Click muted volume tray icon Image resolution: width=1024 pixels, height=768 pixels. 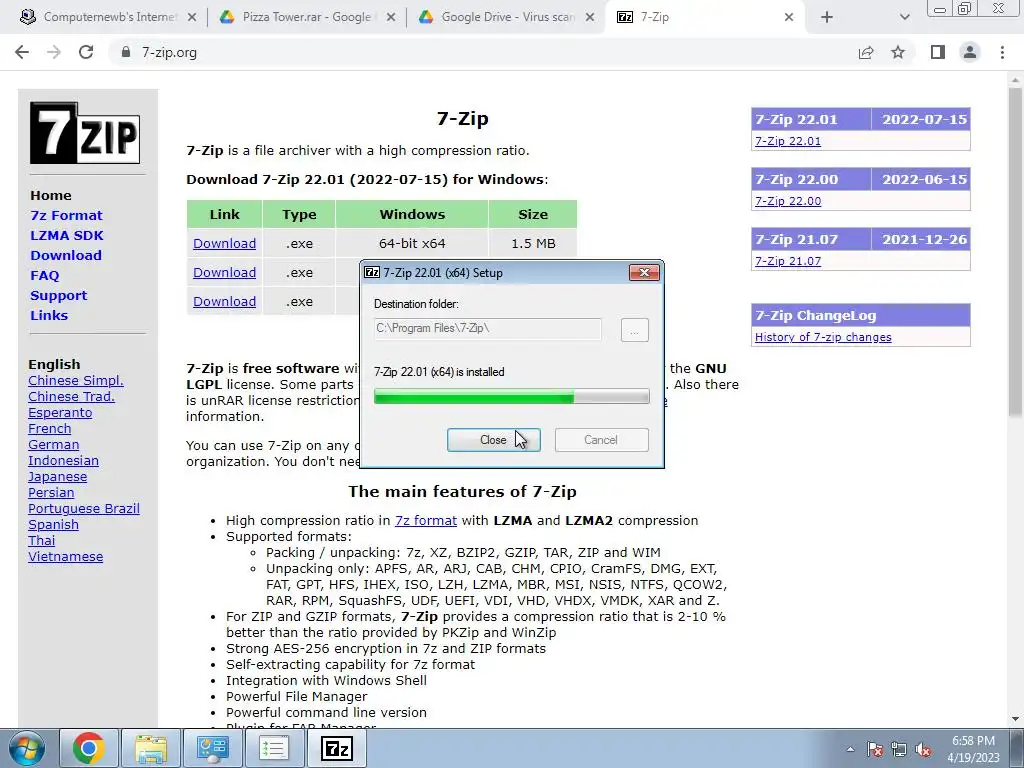pyautogui.click(x=923, y=750)
